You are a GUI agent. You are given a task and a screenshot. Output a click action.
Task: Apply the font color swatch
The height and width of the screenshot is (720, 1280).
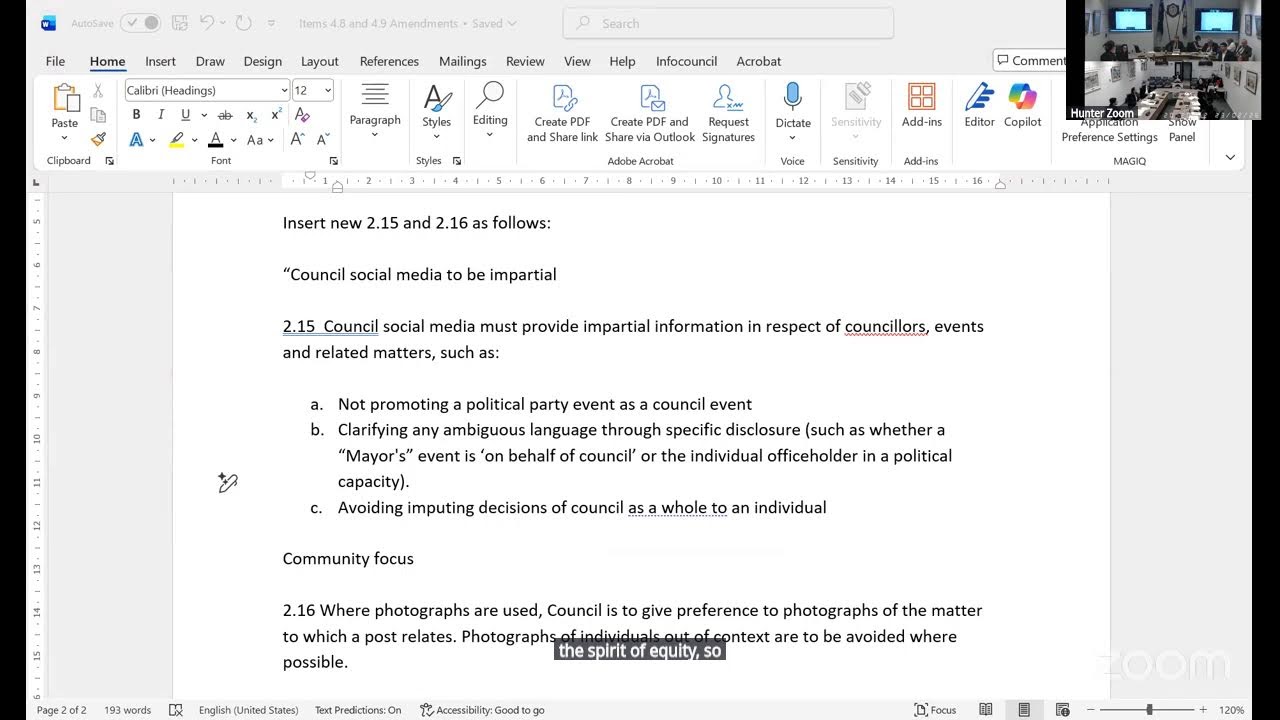point(215,140)
